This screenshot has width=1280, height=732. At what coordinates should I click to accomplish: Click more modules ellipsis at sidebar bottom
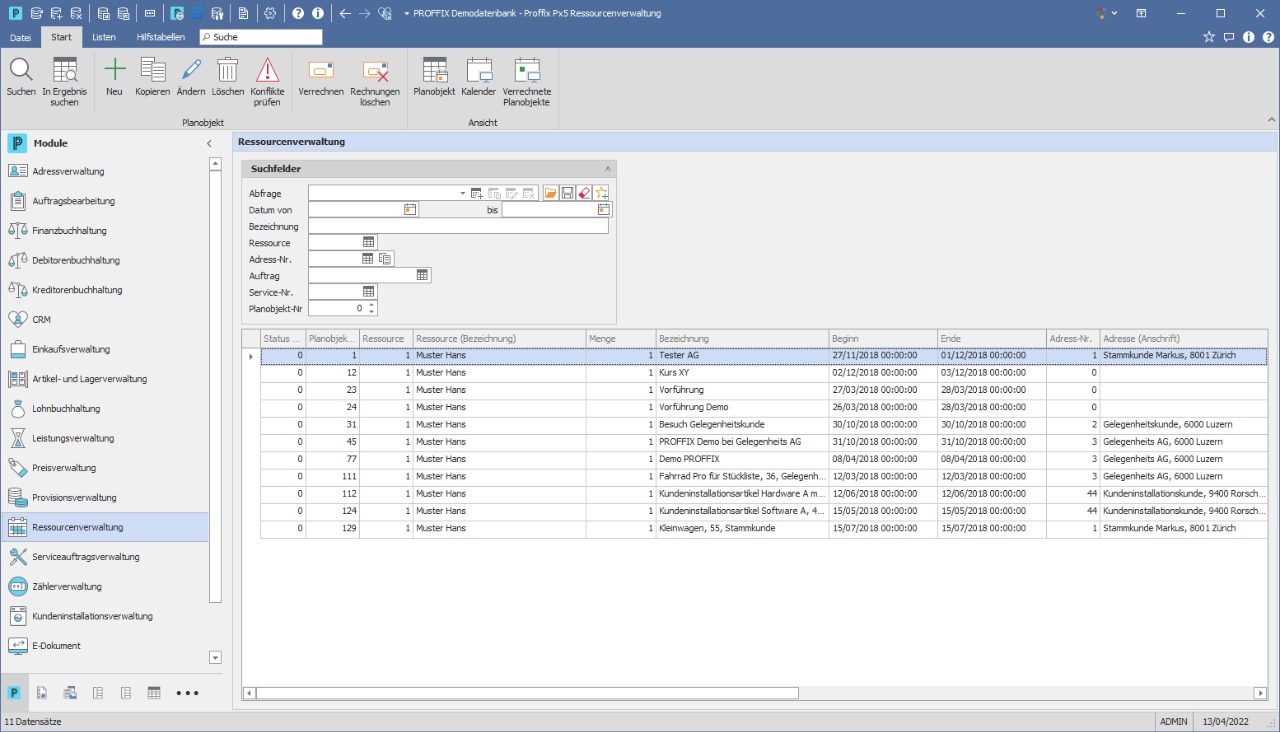[x=187, y=692]
